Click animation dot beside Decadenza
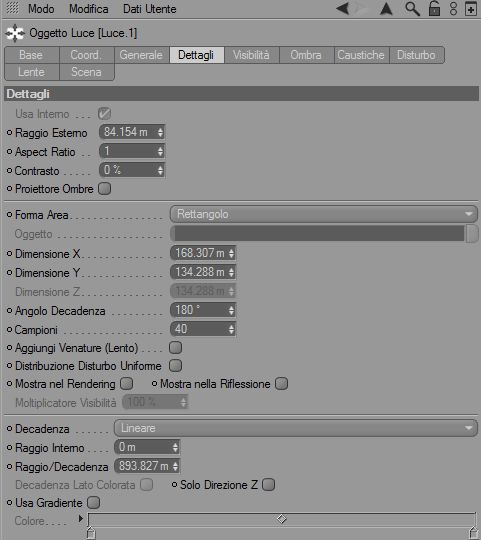The height and width of the screenshot is (540, 481). coord(9,428)
